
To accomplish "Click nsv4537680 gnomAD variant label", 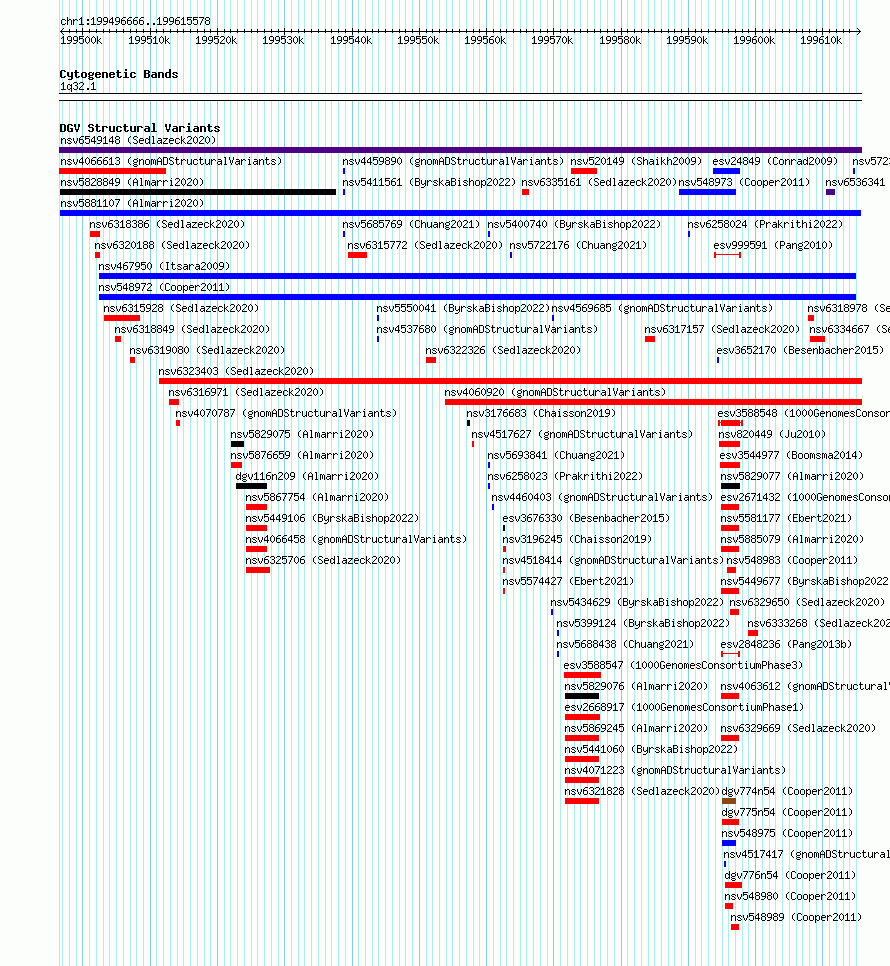I will pos(487,329).
